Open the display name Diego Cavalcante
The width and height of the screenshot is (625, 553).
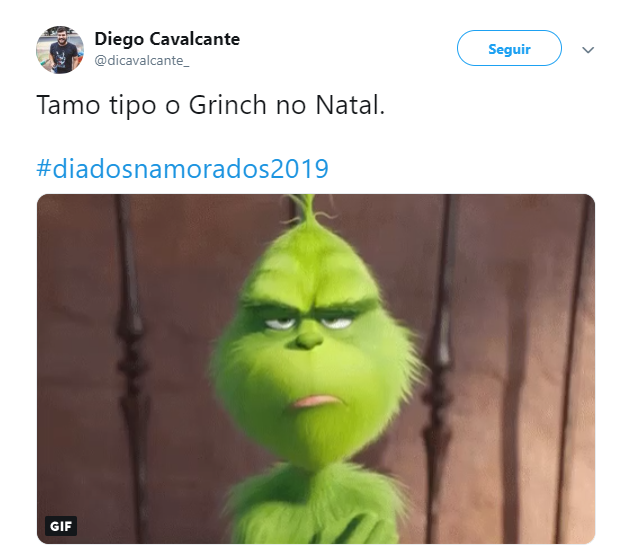(167, 39)
